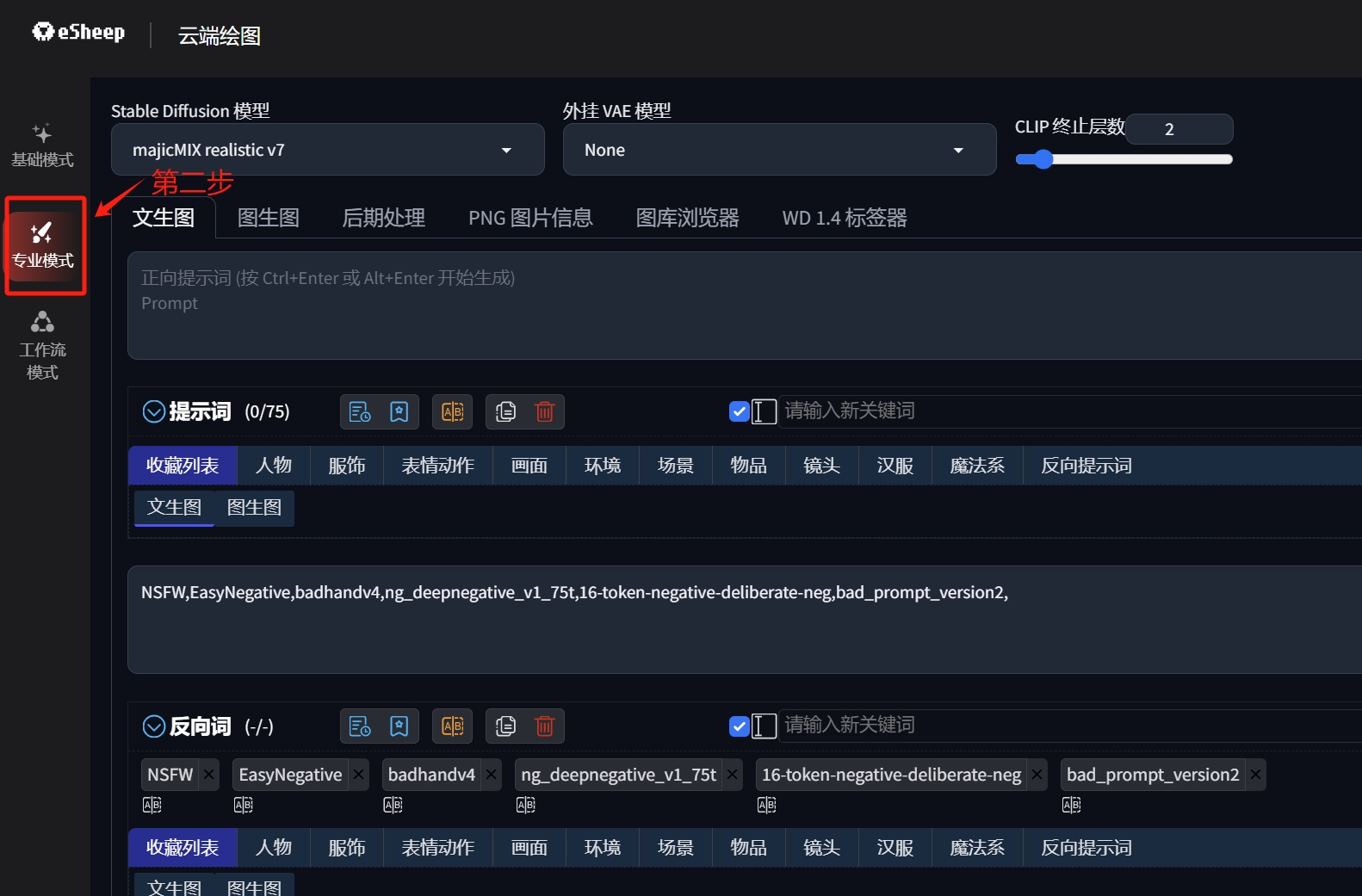
Task: Open 外挂 VAE 模型 dropdown showing None
Action: click(x=779, y=150)
